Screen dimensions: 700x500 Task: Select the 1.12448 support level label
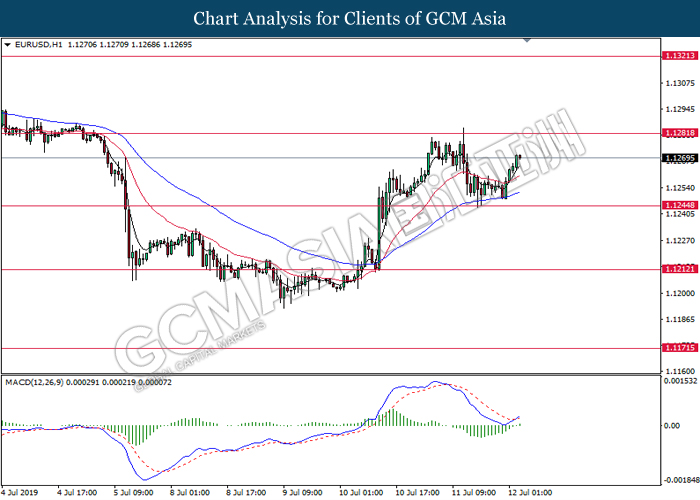coord(679,205)
